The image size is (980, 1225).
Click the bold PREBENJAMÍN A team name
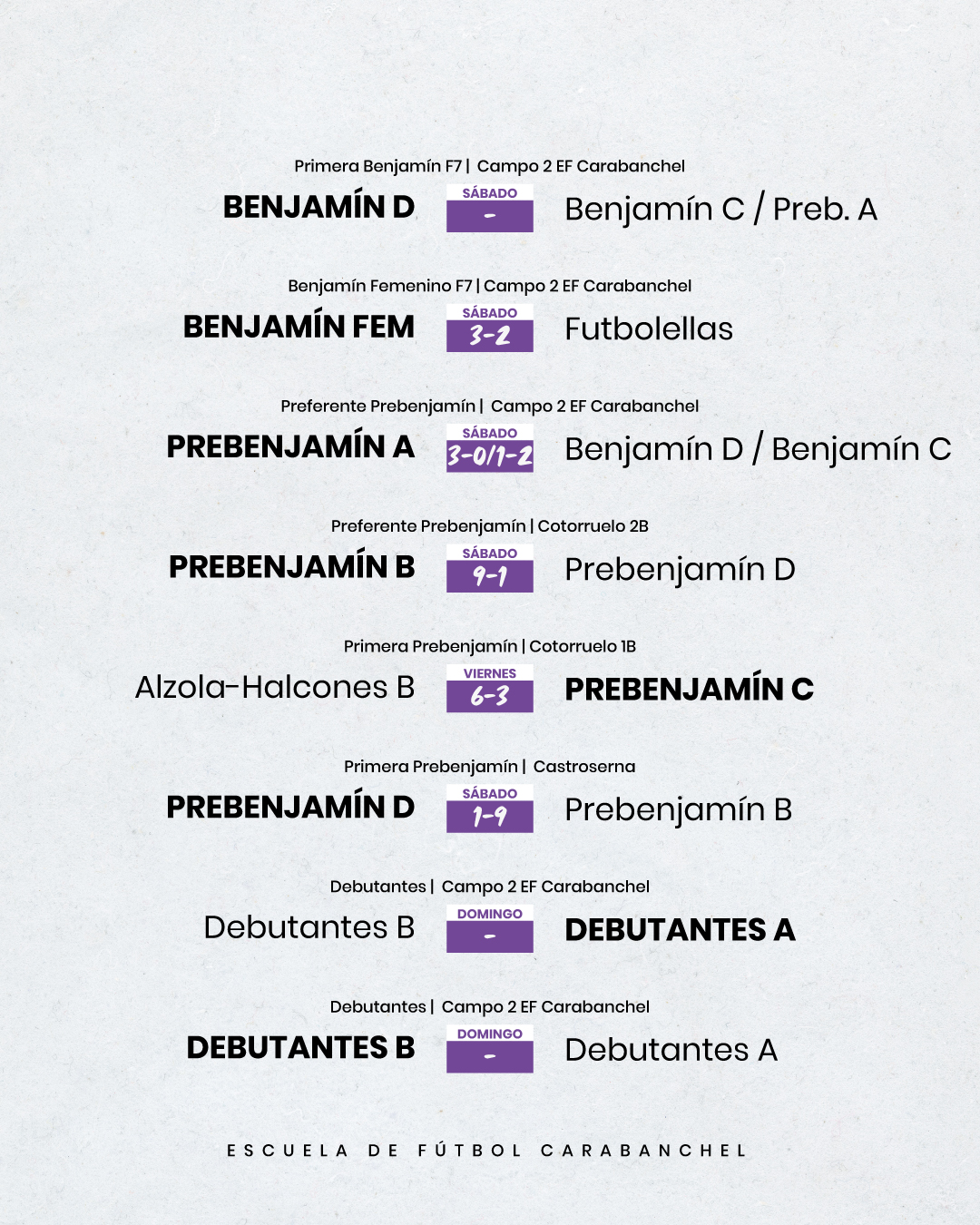pyautogui.click(x=290, y=447)
